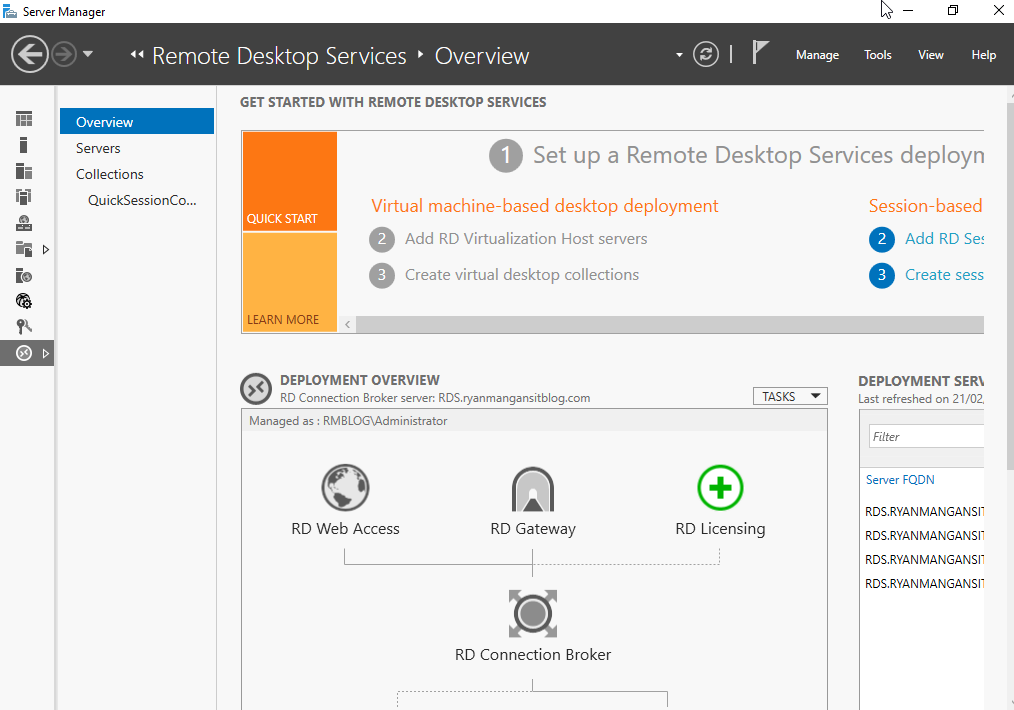Select the fourth sidebar role icon
Screen dimensions: 1014x710
click(24, 197)
